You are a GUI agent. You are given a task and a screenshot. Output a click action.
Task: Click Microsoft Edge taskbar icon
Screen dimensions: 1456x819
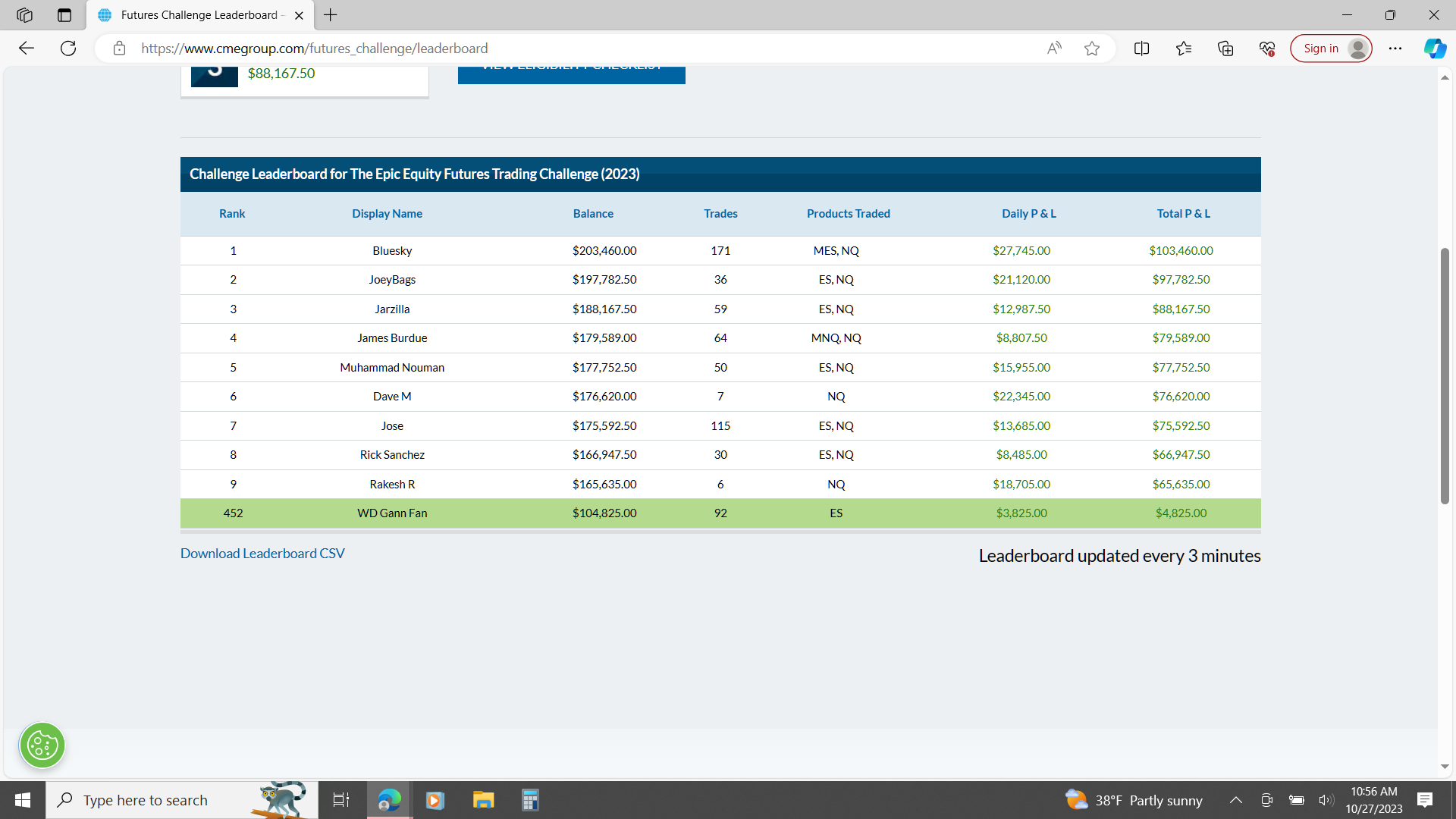[x=390, y=800]
